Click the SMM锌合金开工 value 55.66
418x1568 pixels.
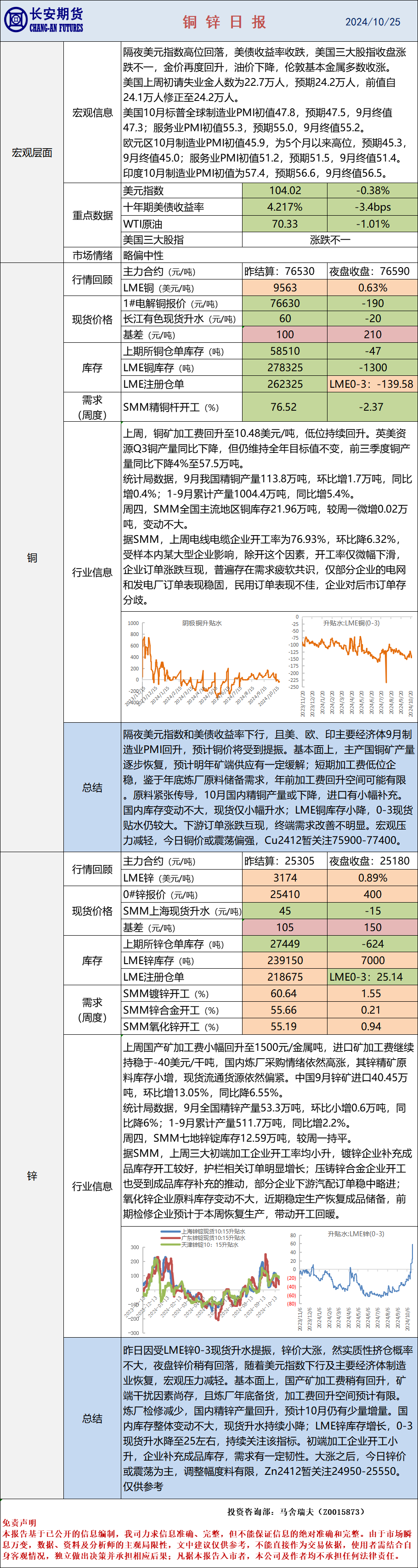(284, 1010)
